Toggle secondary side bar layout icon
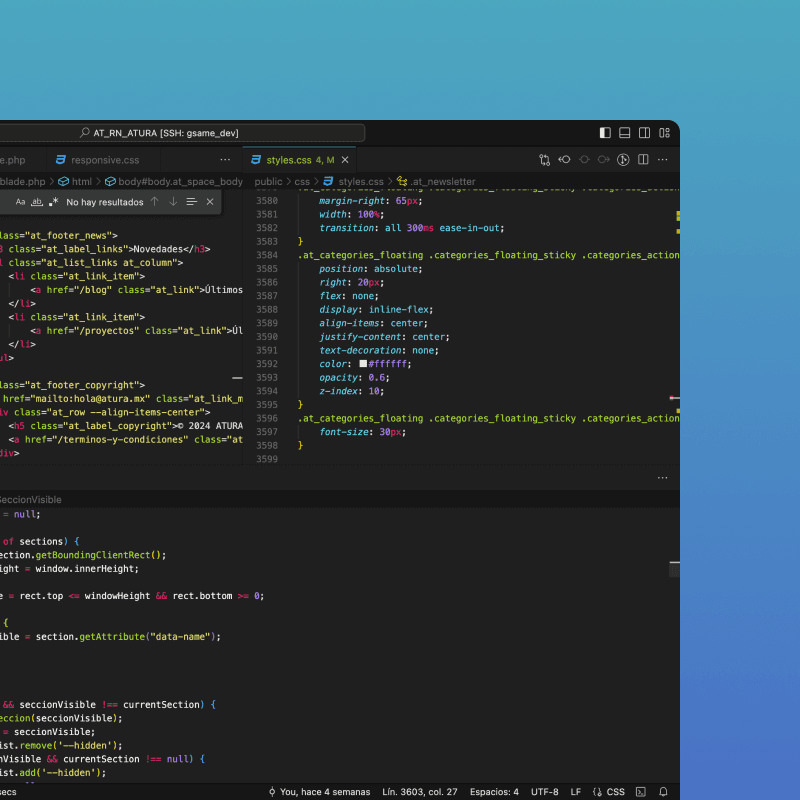Screen dimensions: 800x800 pos(644,133)
